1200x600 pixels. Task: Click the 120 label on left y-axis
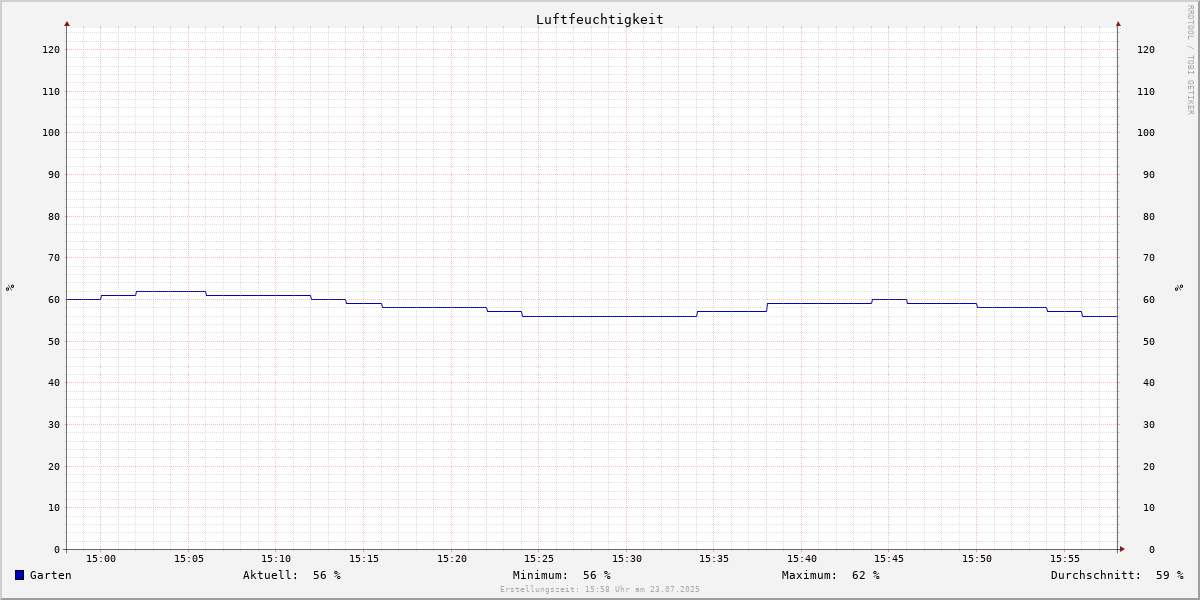[x=51, y=50]
